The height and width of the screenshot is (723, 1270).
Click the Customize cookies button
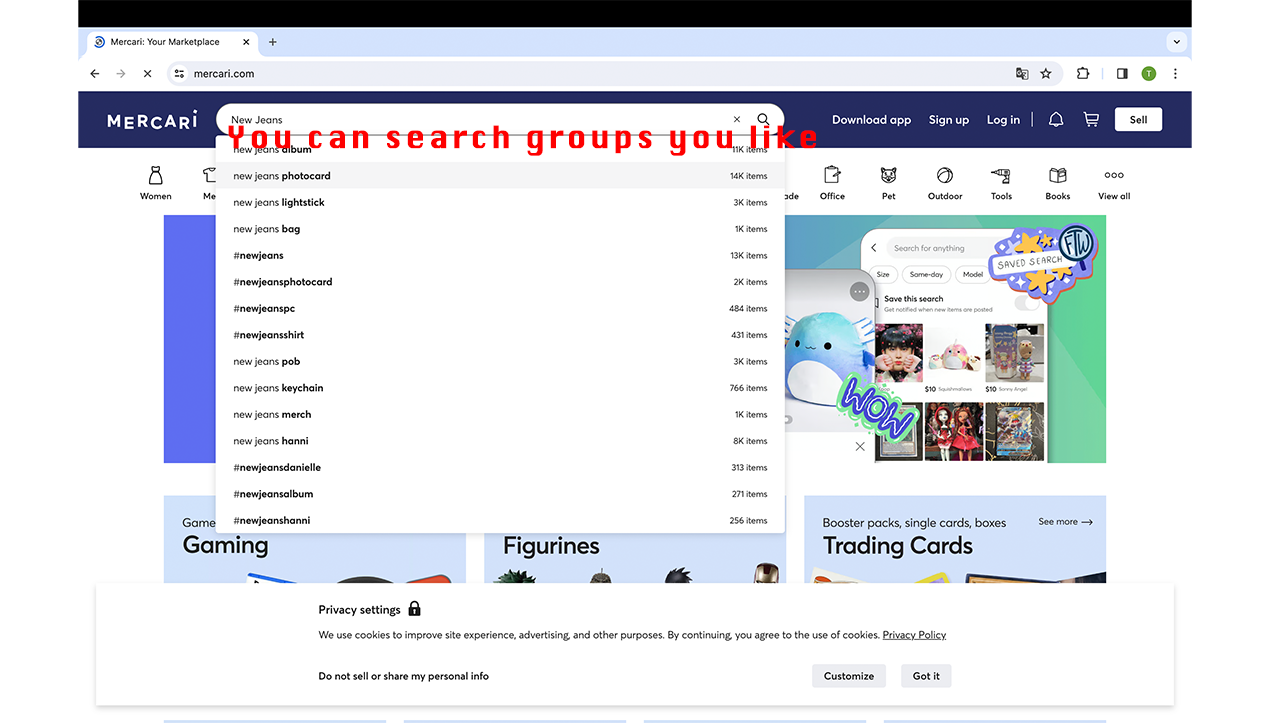[849, 676]
